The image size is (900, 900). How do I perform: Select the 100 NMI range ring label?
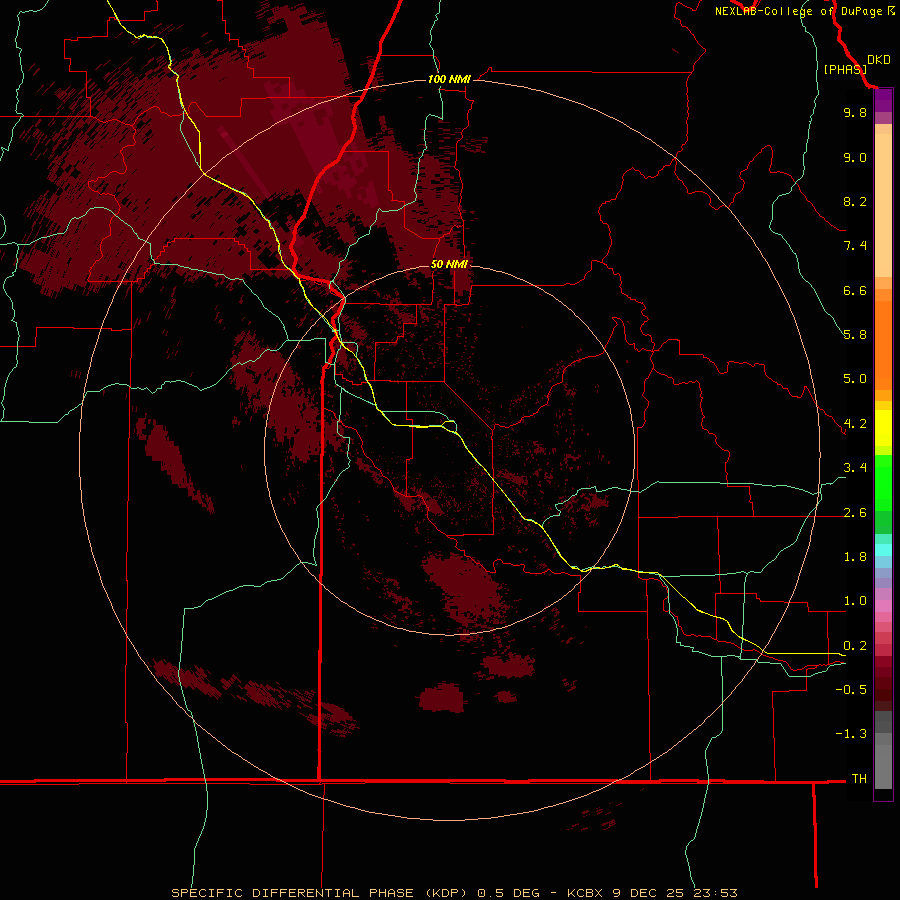(449, 79)
